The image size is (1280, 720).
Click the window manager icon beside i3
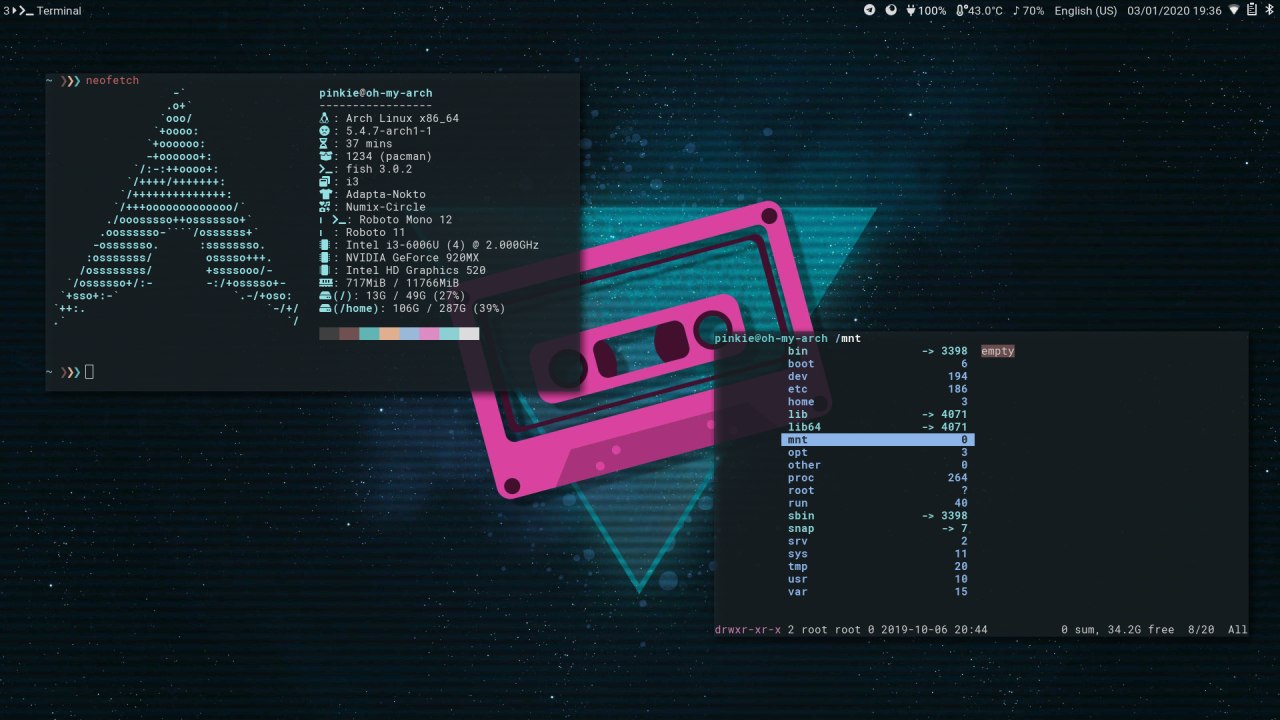(324, 182)
